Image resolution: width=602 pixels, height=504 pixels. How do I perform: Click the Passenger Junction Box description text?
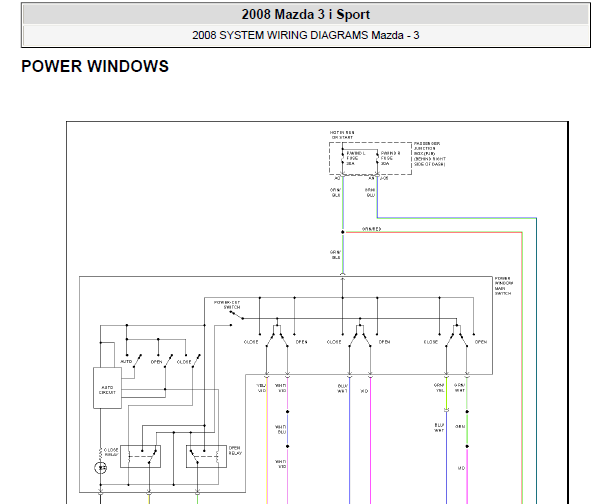coord(430,154)
